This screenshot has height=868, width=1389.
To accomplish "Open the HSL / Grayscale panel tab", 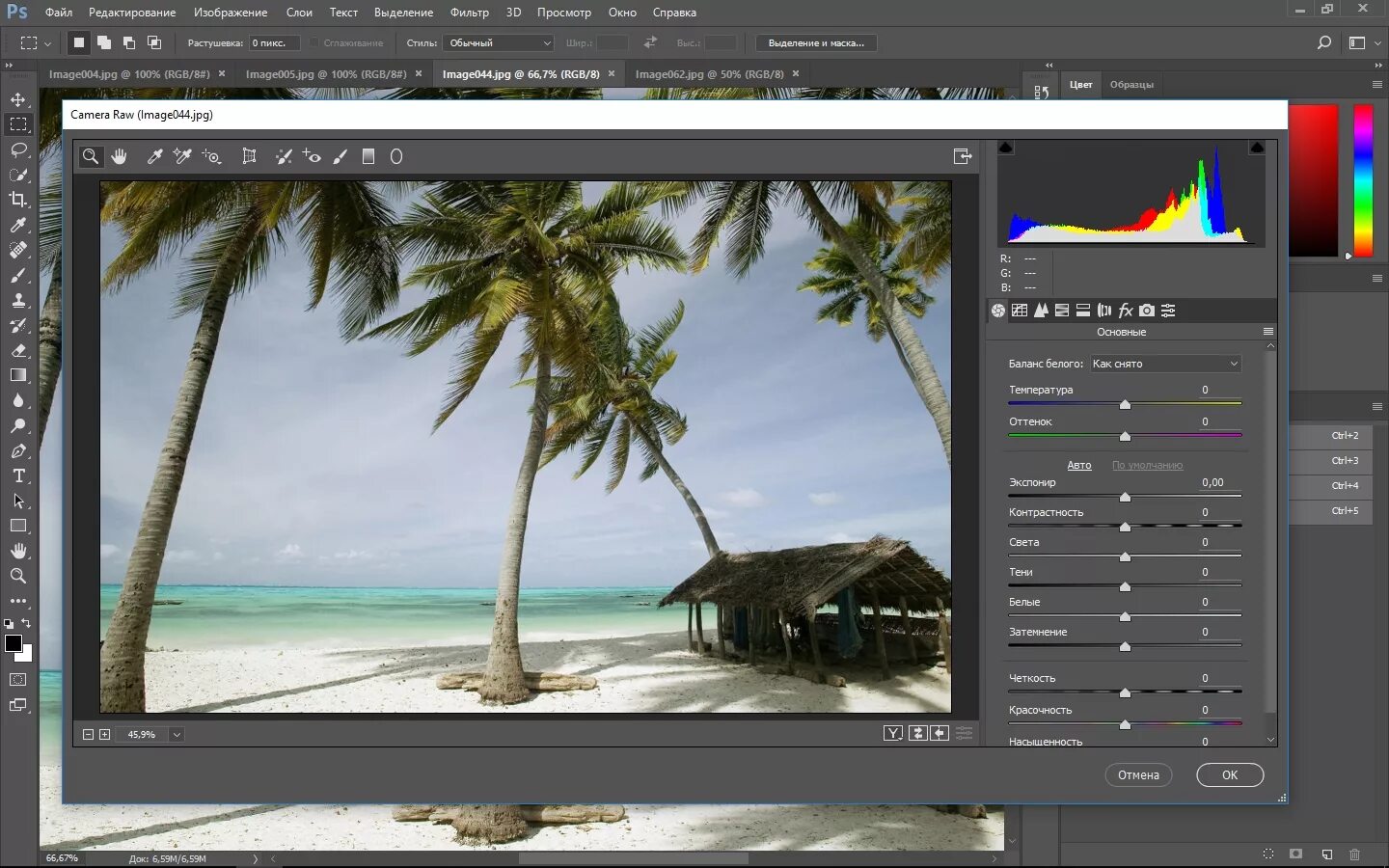I will [1062, 311].
